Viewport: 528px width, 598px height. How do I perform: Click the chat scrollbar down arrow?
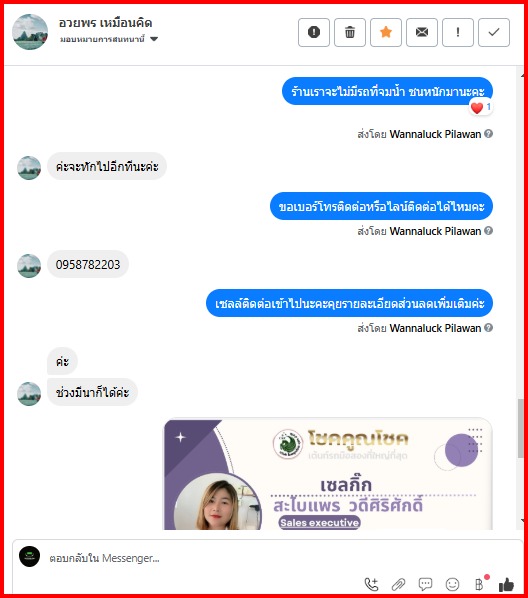(522, 521)
